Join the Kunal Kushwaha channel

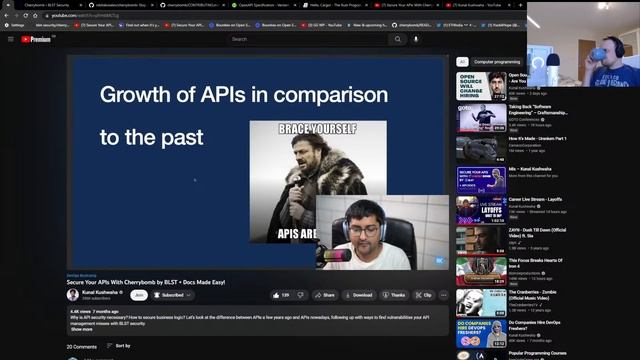coord(139,295)
